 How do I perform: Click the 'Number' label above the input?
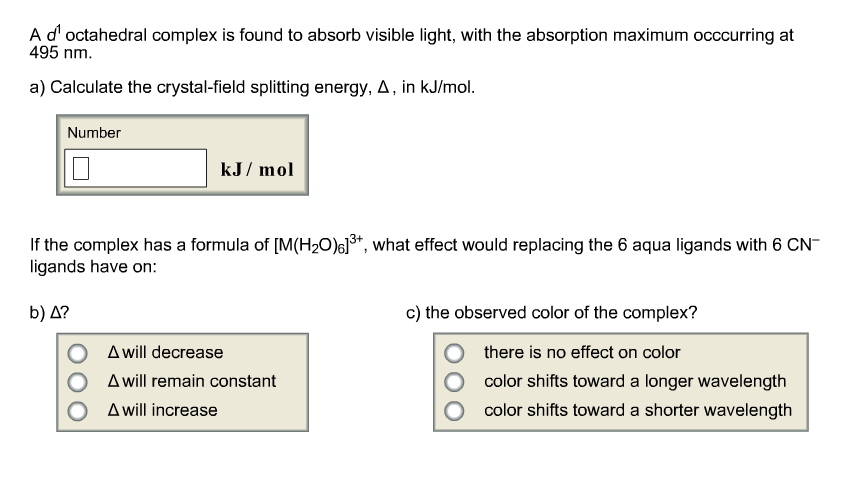coord(94,133)
